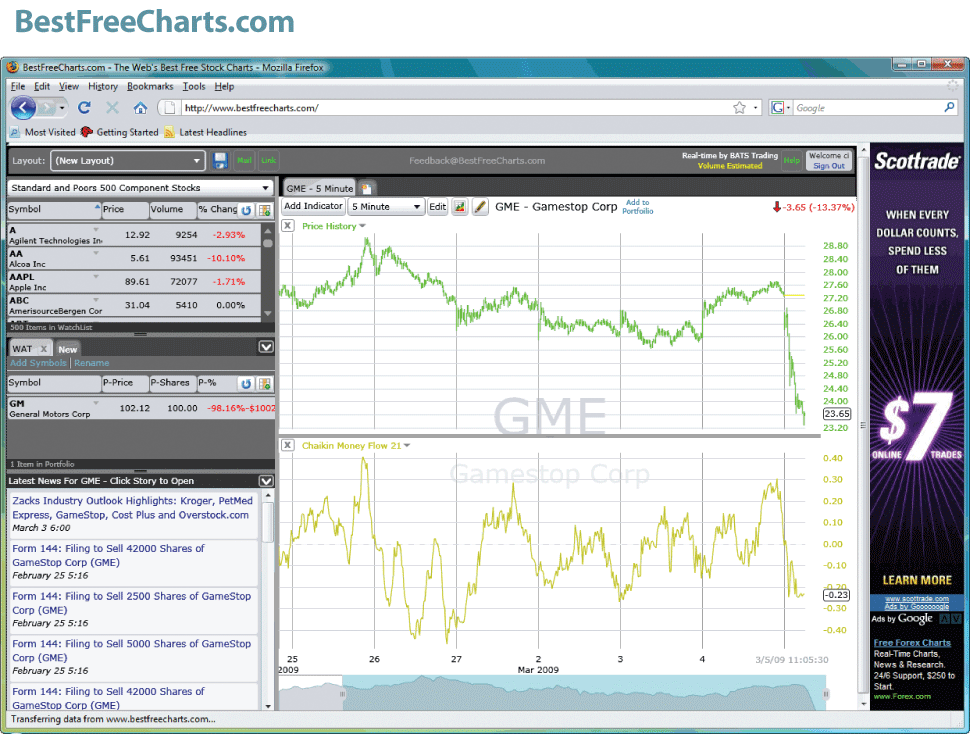Click the Add to Portfolio link
980x743 pixels.
(x=637, y=207)
